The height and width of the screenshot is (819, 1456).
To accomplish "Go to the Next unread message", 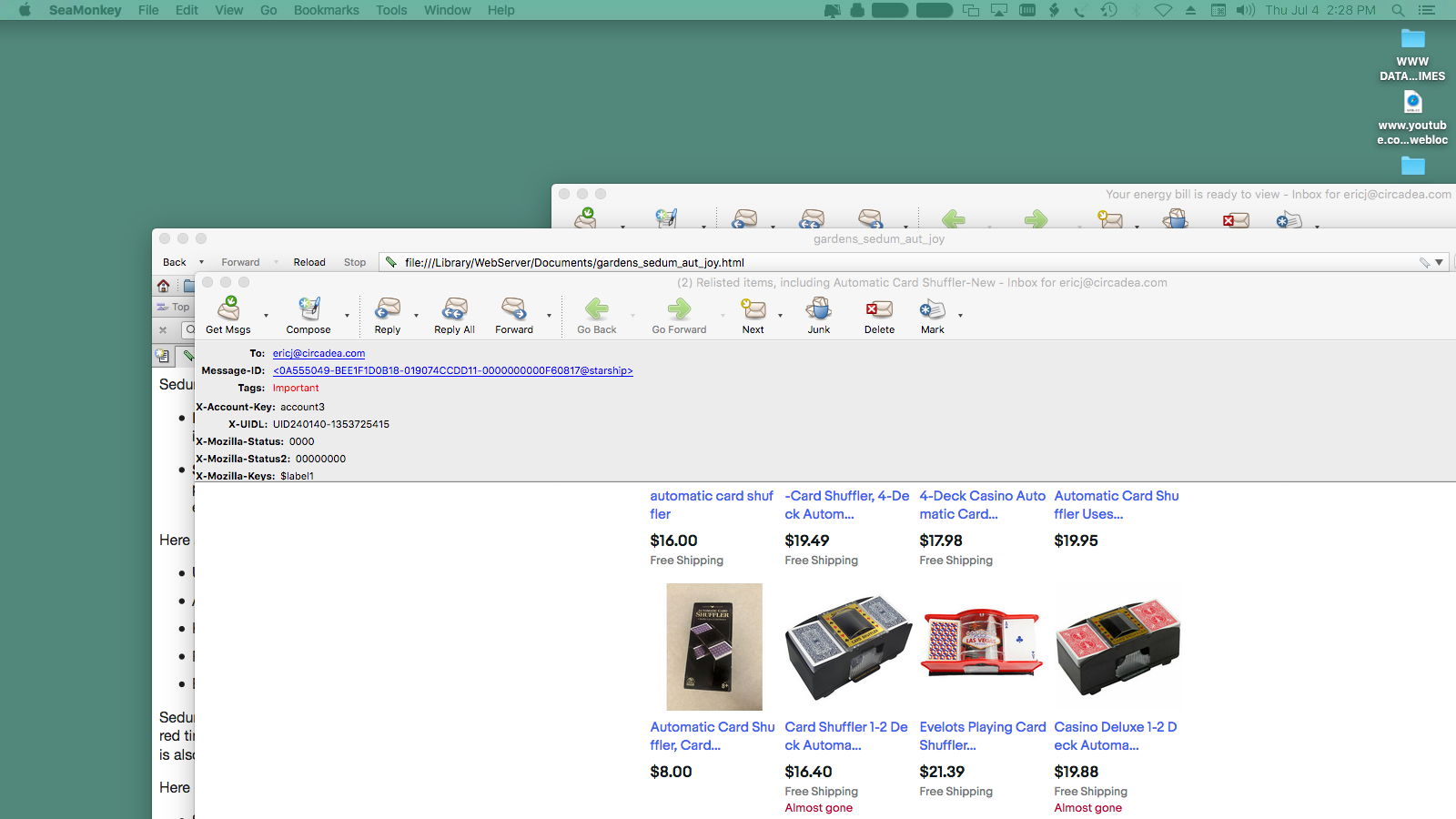I will pos(753,310).
